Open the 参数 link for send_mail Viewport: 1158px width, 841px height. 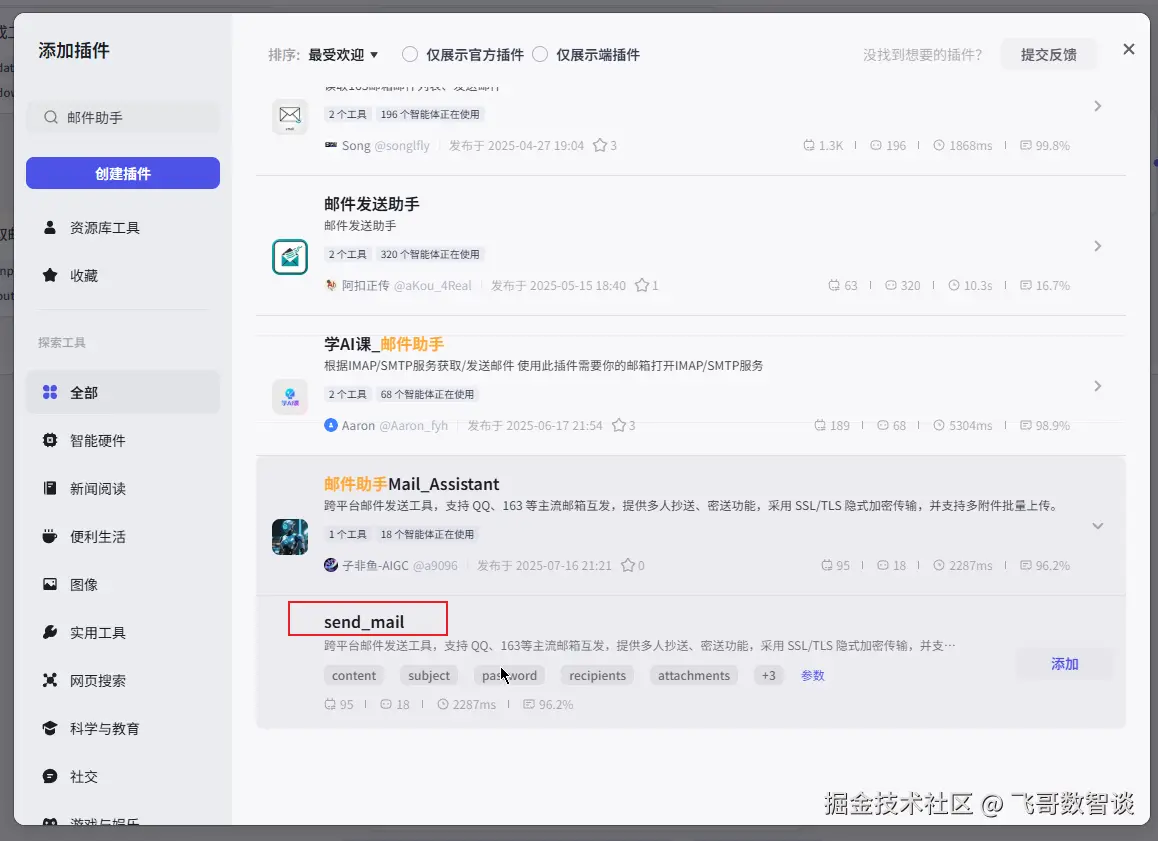pos(812,676)
